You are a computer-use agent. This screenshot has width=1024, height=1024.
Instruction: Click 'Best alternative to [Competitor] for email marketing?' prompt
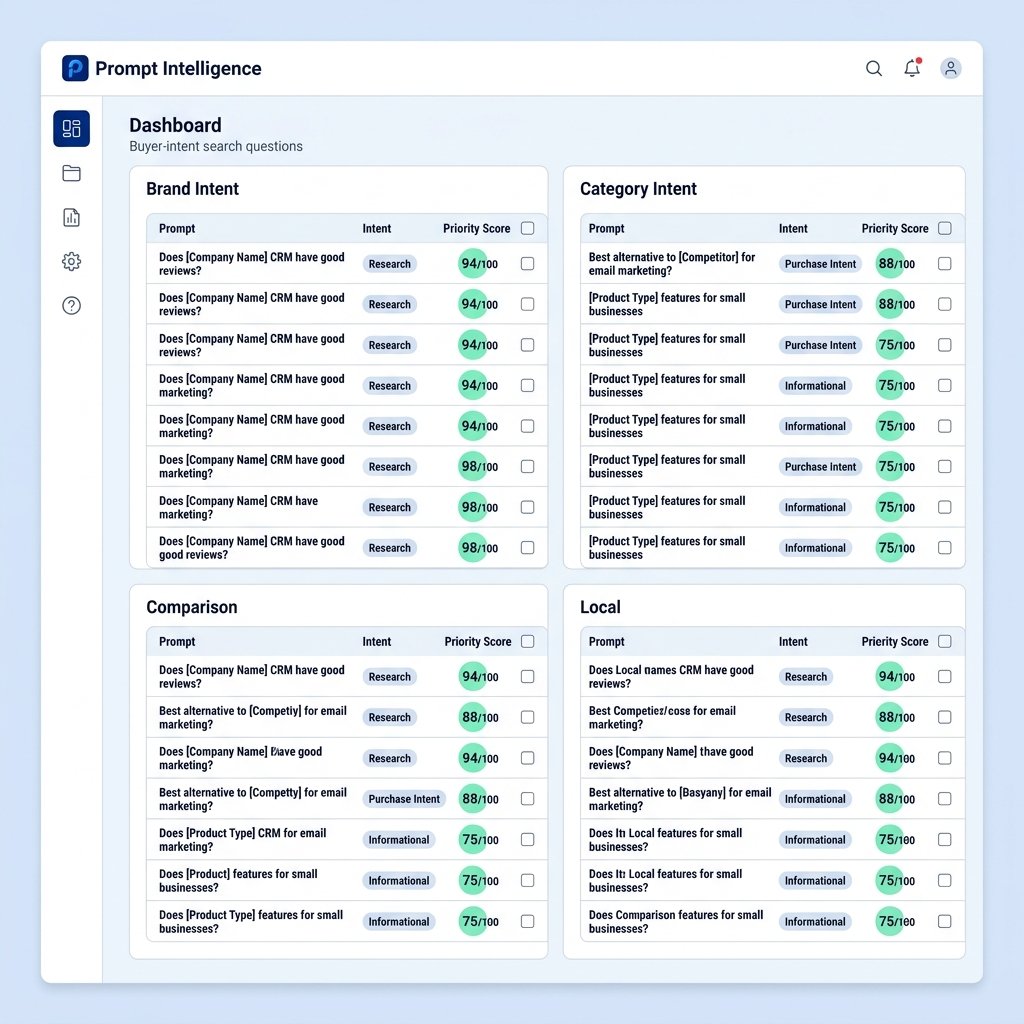[672, 264]
